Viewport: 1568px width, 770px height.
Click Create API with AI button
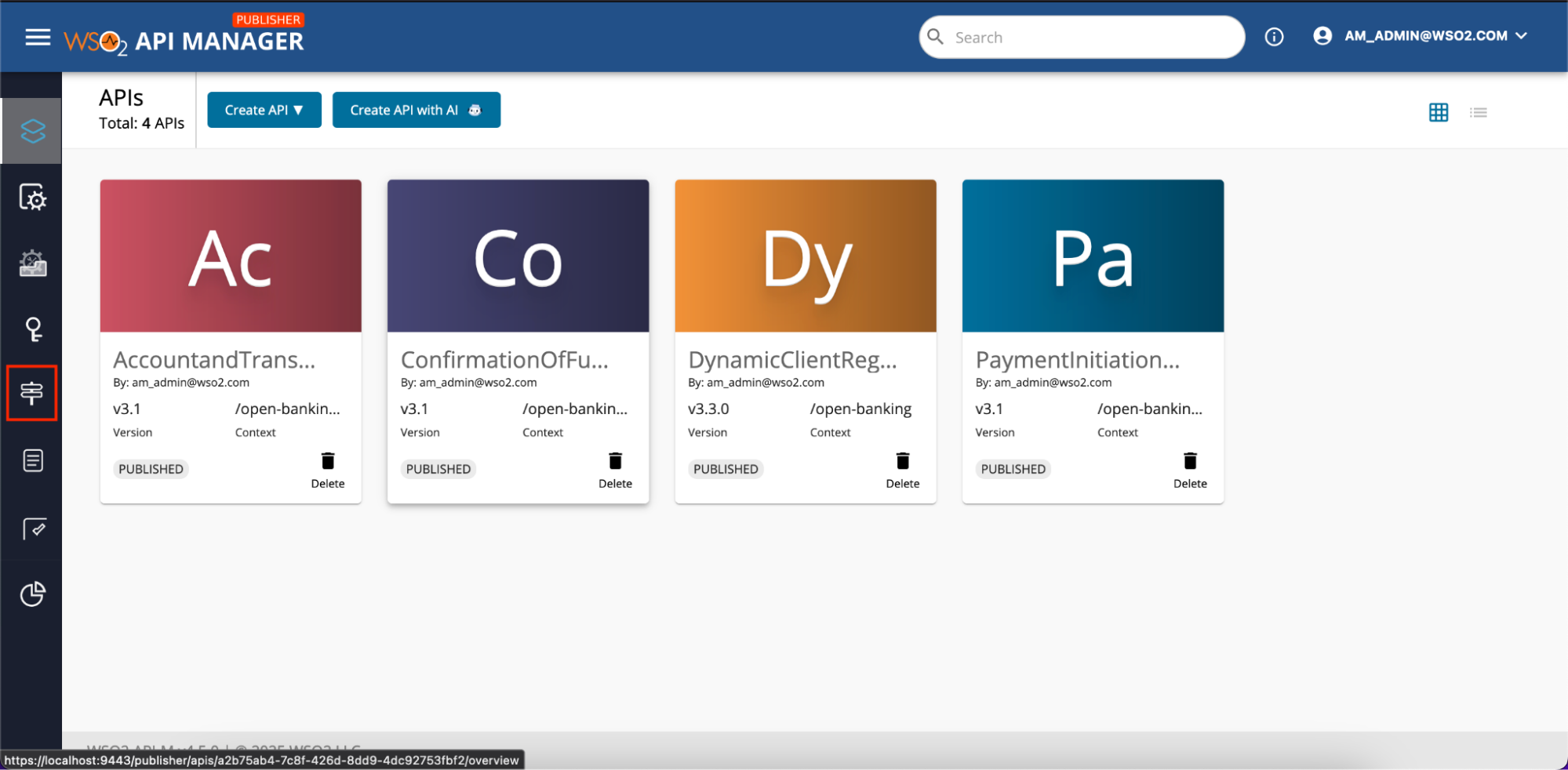(x=416, y=110)
